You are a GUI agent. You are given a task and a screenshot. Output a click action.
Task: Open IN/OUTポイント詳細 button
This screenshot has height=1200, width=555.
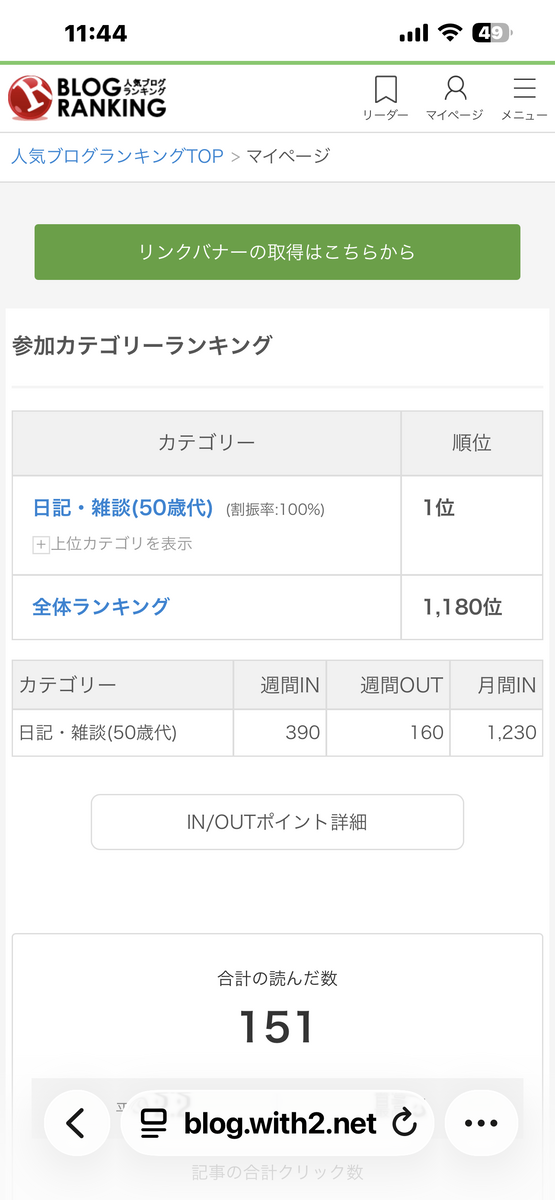pyautogui.click(x=277, y=822)
